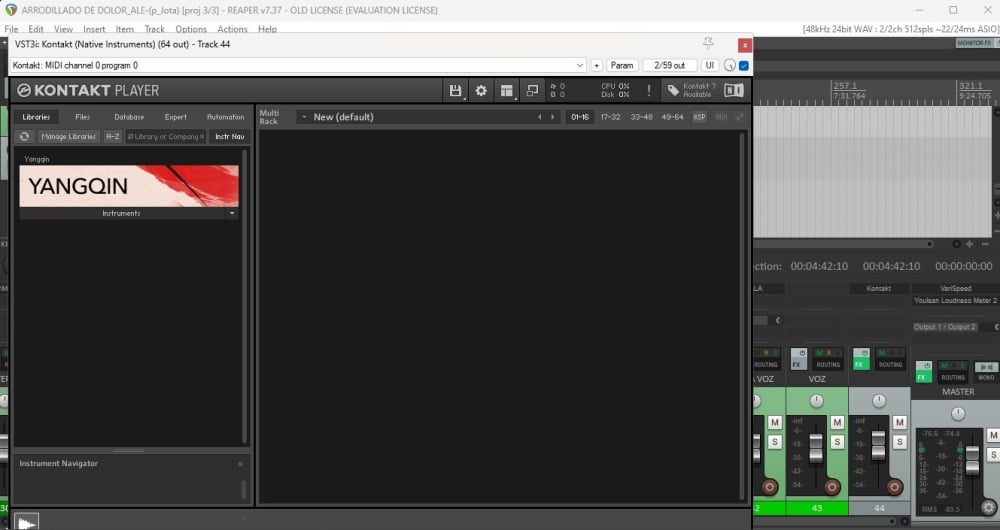Close the Instrument Navigator panel

point(240,464)
